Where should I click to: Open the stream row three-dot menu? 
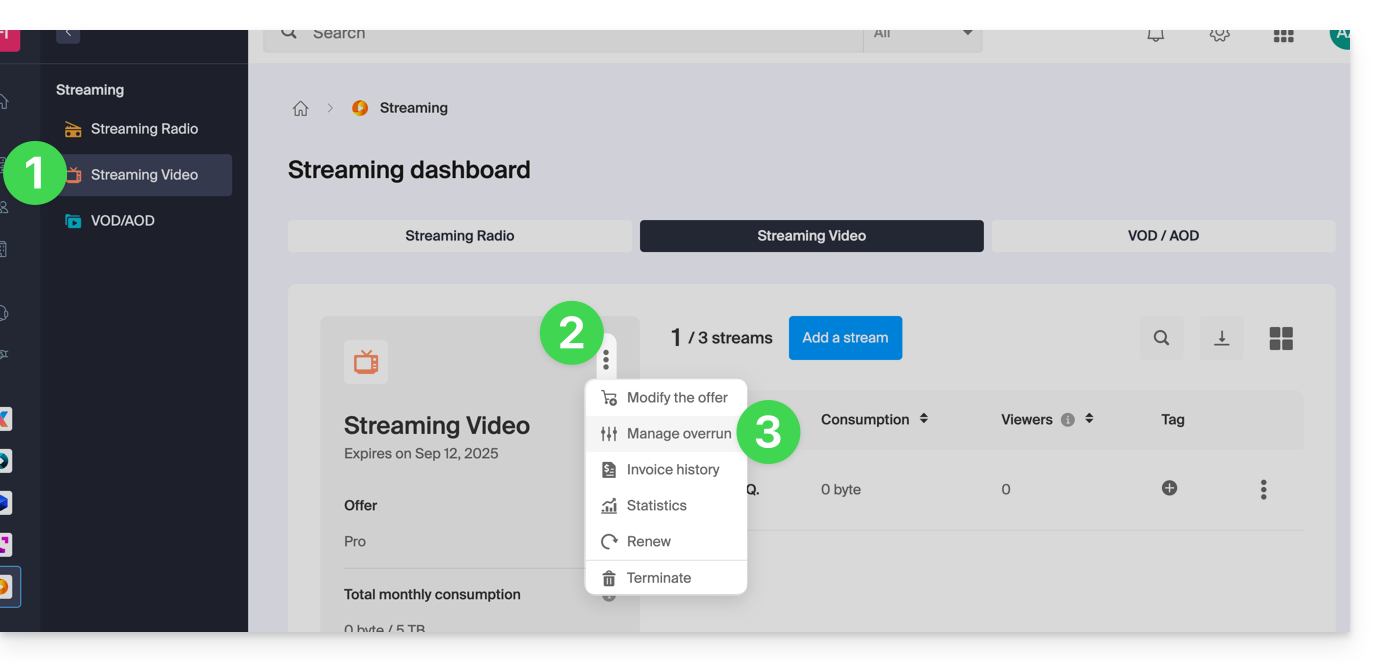pos(1263,489)
